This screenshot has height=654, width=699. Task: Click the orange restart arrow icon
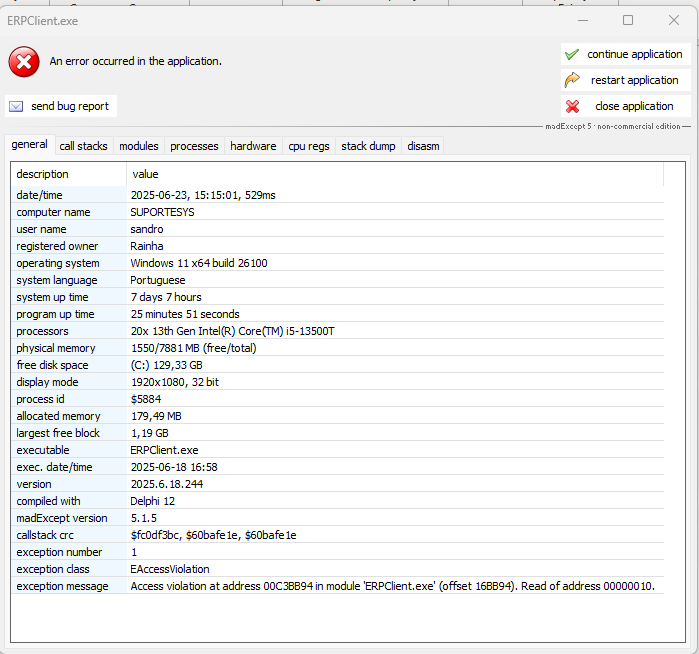coord(572,80)
